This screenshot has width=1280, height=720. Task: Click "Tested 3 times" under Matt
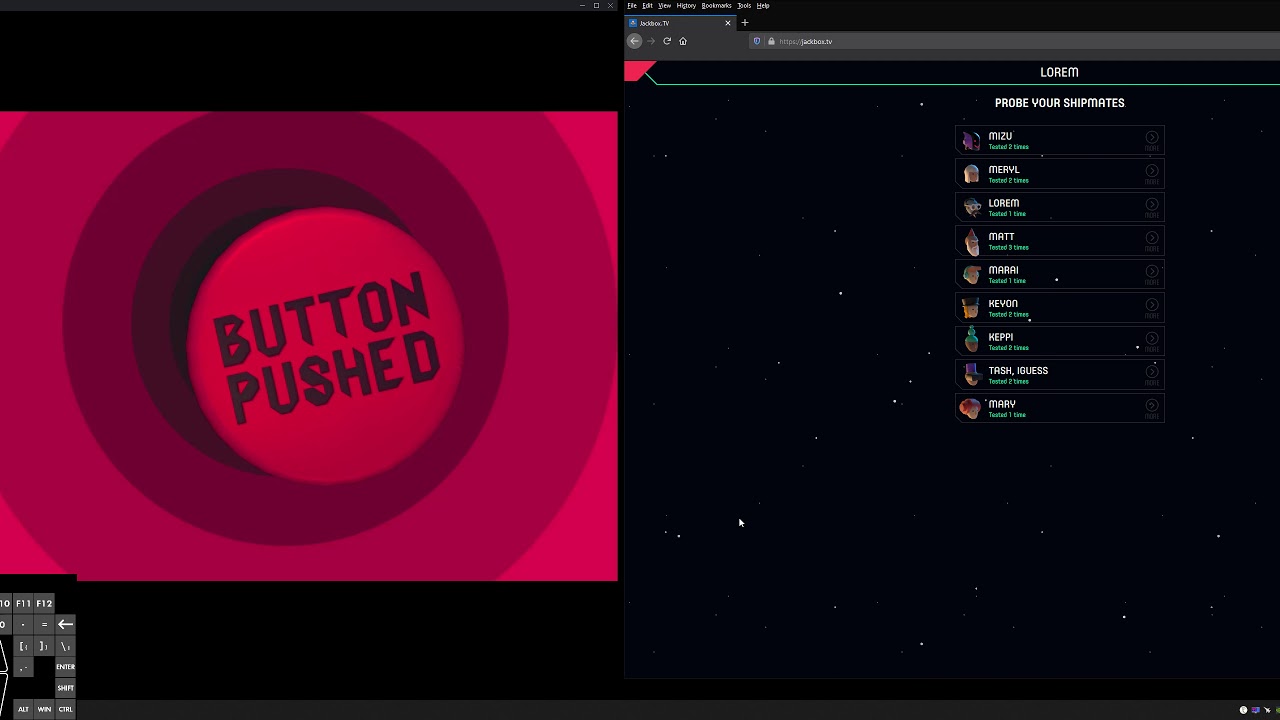point(1008,247)
